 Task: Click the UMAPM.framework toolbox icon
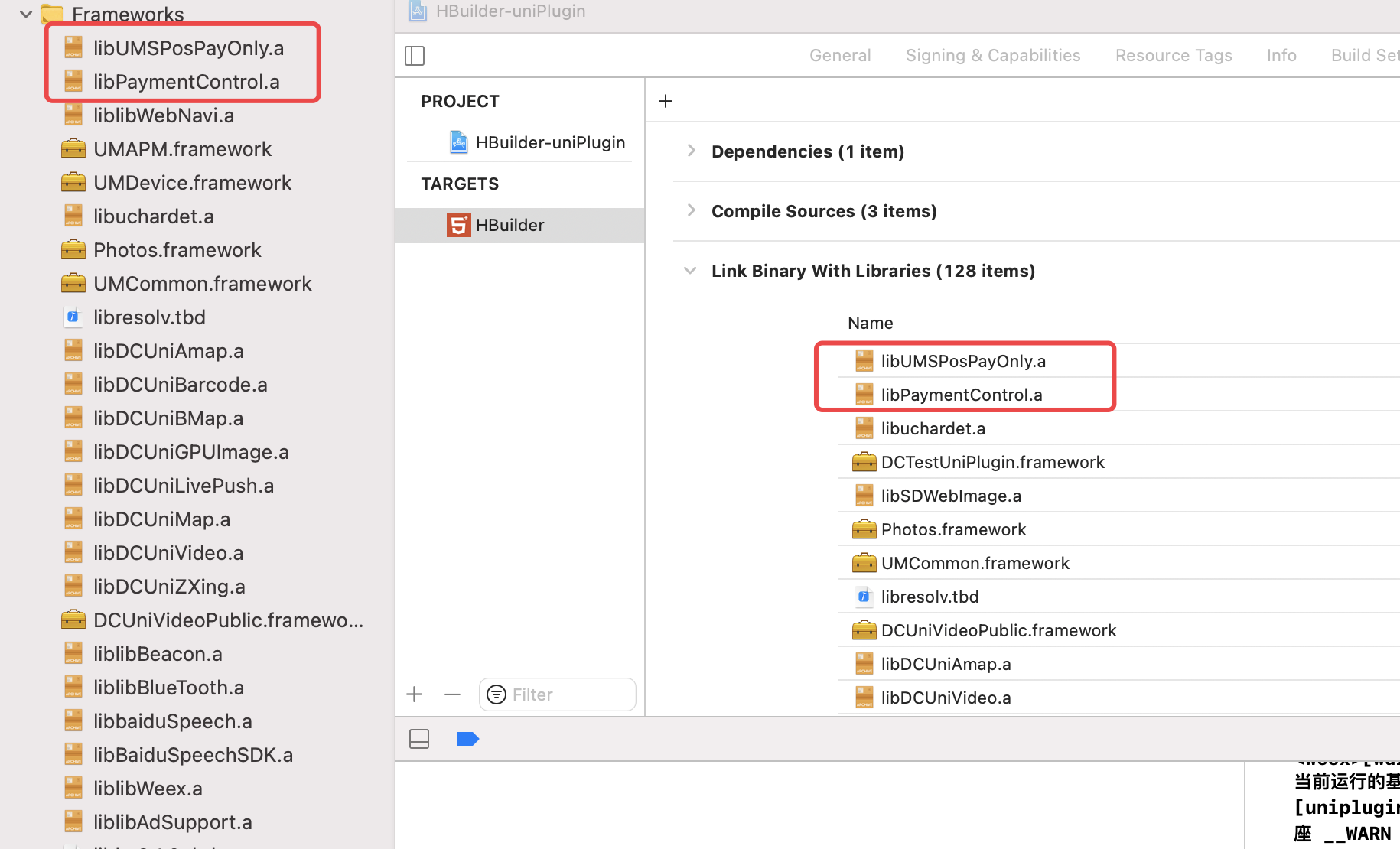73,148
